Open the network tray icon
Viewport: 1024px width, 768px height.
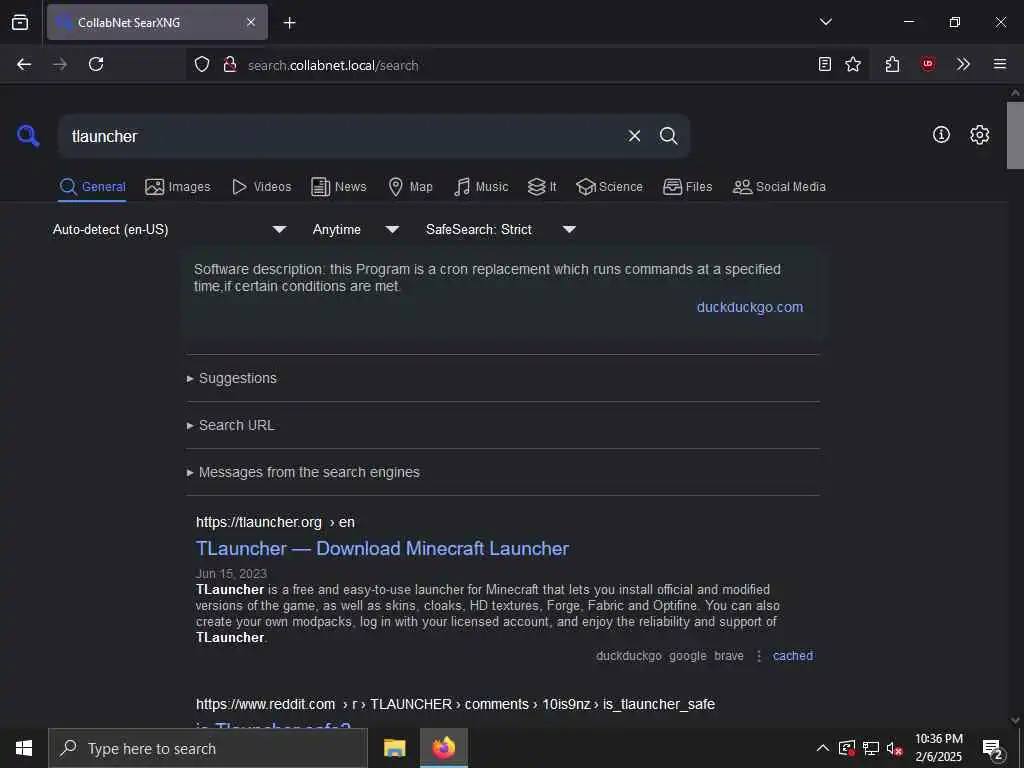(x=871, y=748)
